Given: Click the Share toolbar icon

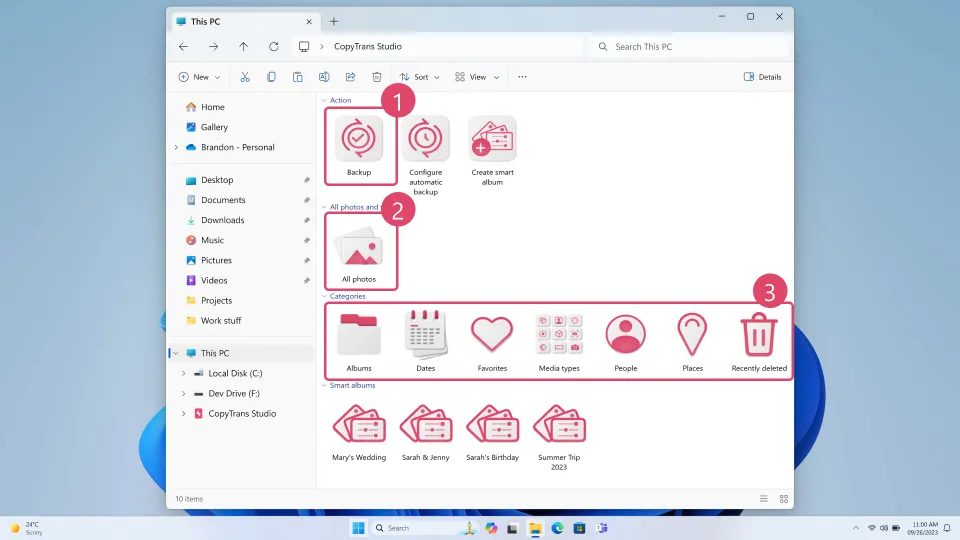Looking at the screenshot, I should [350, 77].
